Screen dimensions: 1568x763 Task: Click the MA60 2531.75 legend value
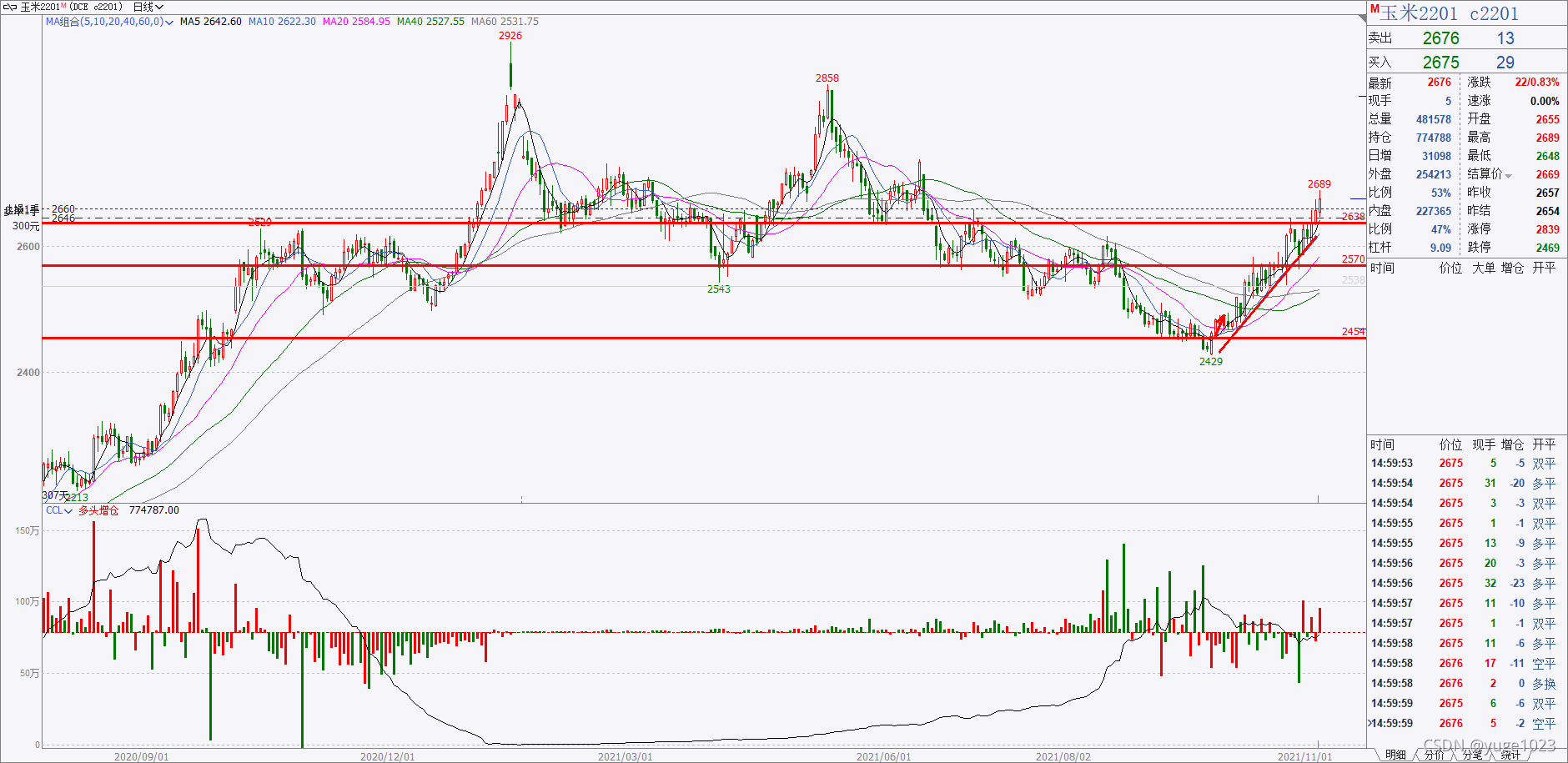click(505, 22)
